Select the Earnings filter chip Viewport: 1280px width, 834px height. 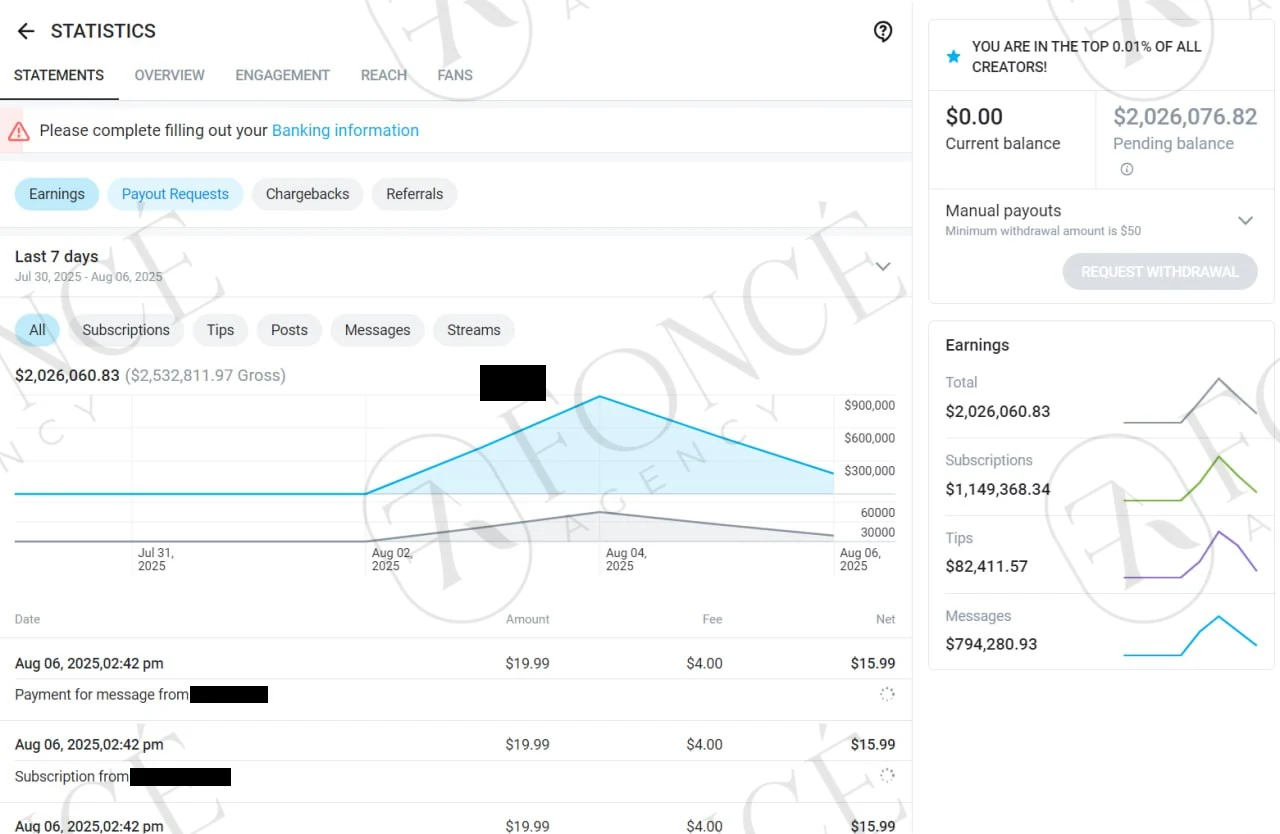57,194
